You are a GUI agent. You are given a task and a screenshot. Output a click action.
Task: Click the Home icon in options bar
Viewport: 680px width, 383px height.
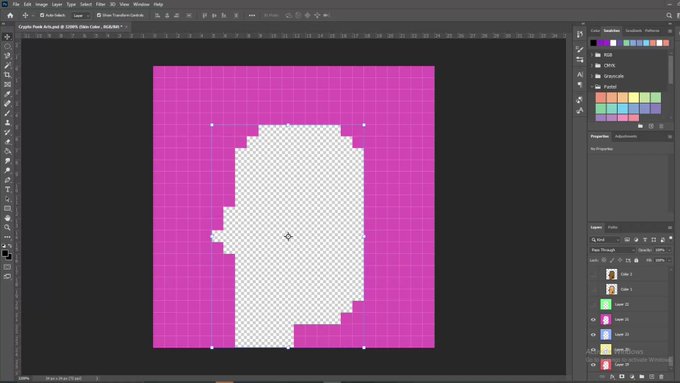tap(10, 15)
